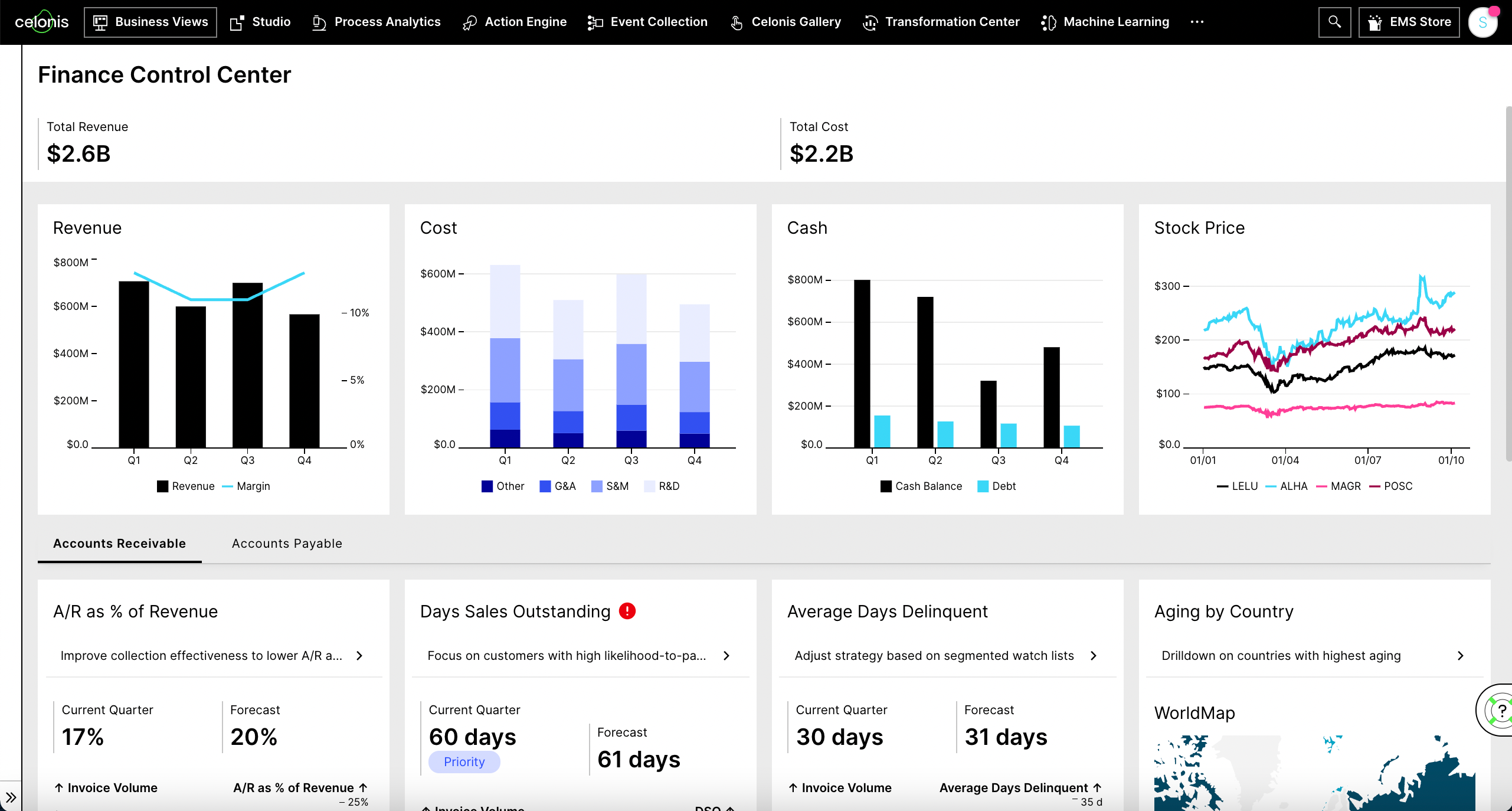Open the Business Views icon
This screenshot has width=1512, height=811.
[100, 22]
